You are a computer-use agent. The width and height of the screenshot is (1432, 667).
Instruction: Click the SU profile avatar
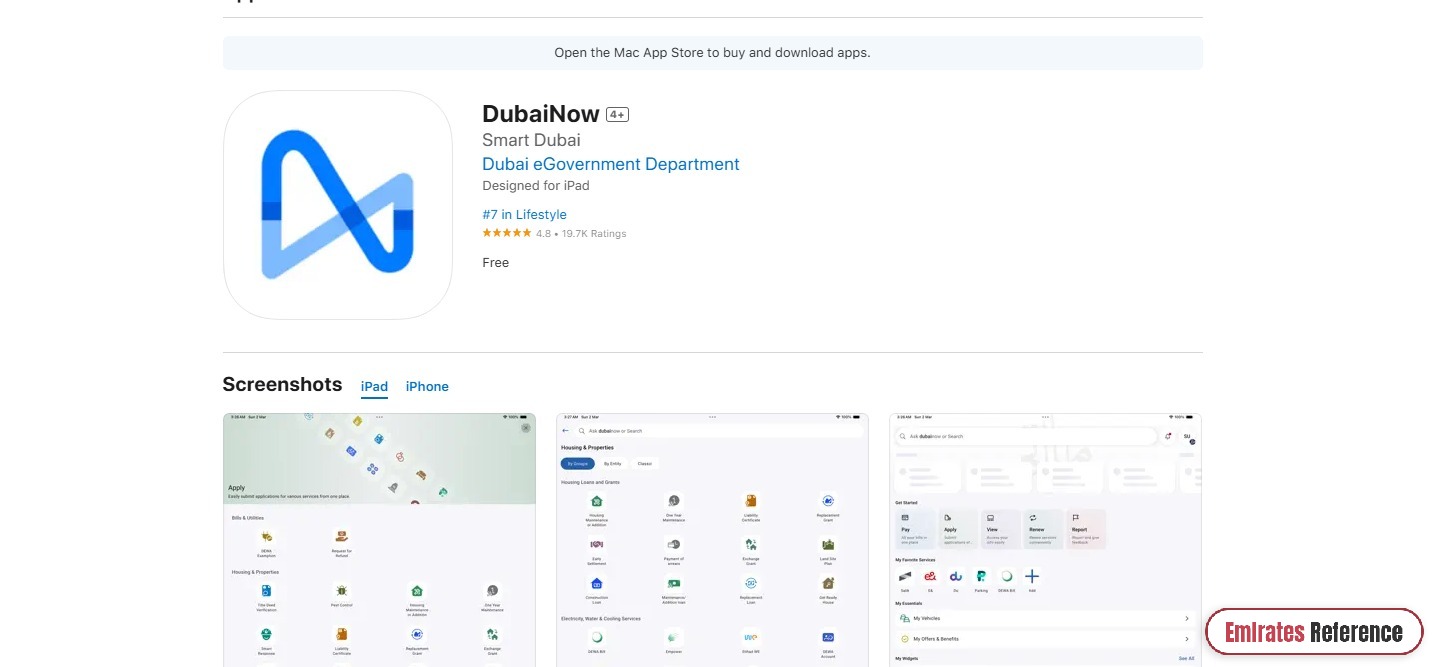point(1188,437)
